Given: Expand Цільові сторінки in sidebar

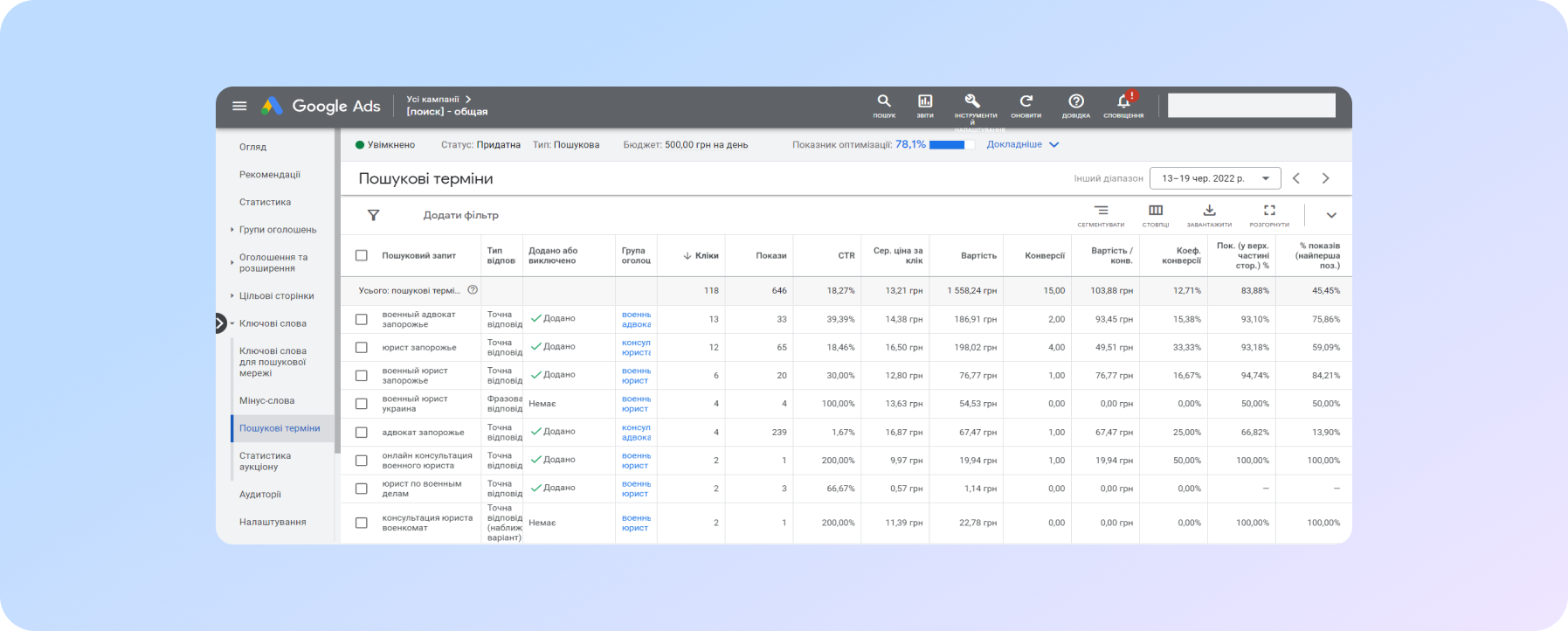Looking at the screenshot, I should (231, 295).
